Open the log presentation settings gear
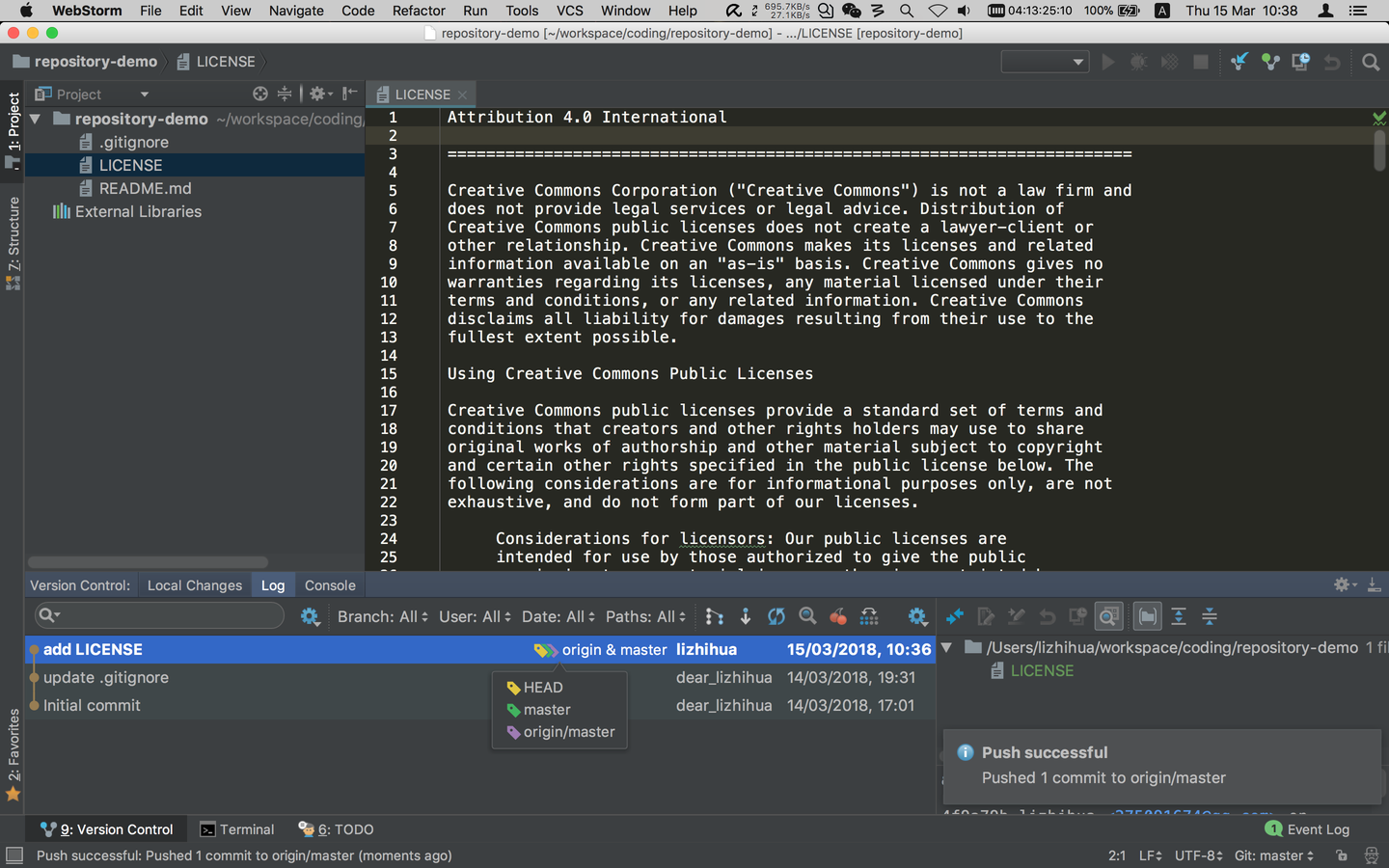1389x868 pixels. click(915, 616)
